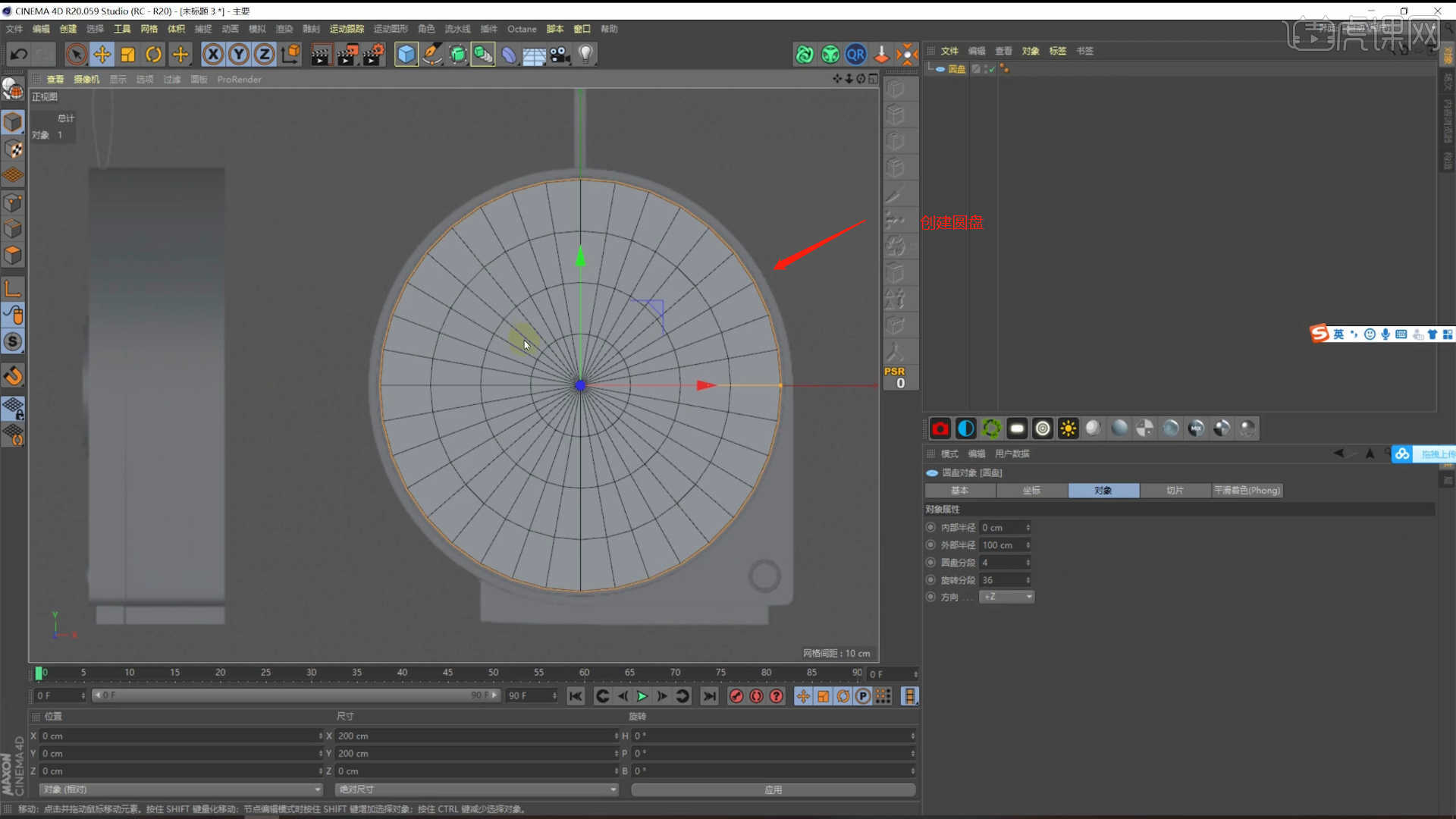The height and width of the screenshot is (819, 1456).
Task: Click the 应用 apply button
Action: (773, 789)
